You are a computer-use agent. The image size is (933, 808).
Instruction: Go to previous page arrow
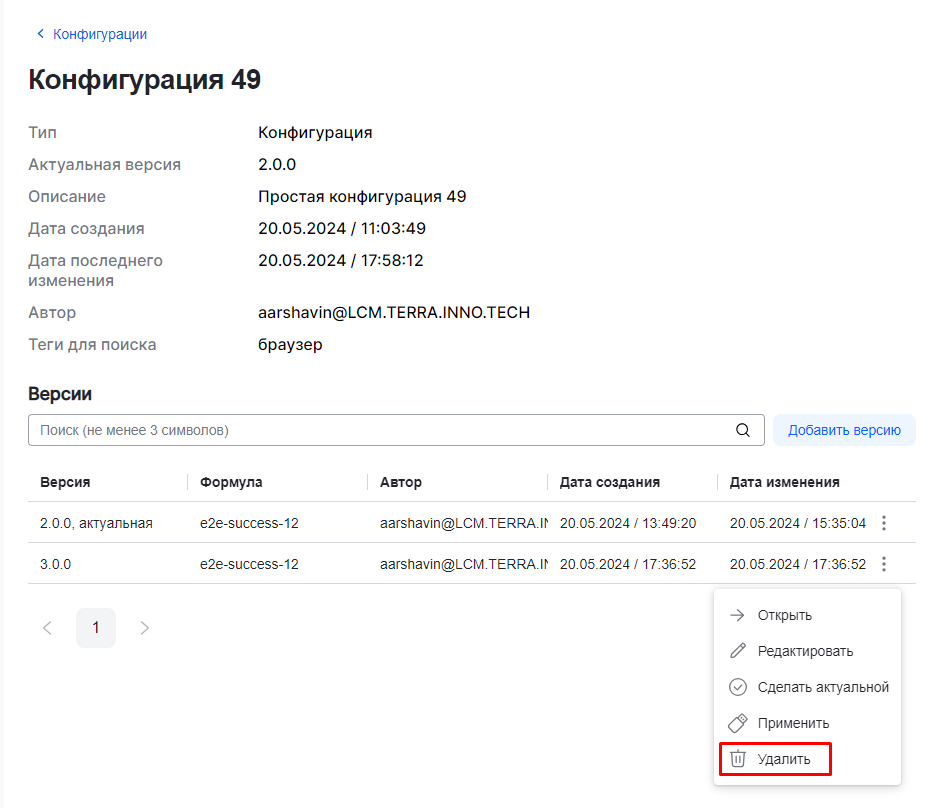click(47, 628)
